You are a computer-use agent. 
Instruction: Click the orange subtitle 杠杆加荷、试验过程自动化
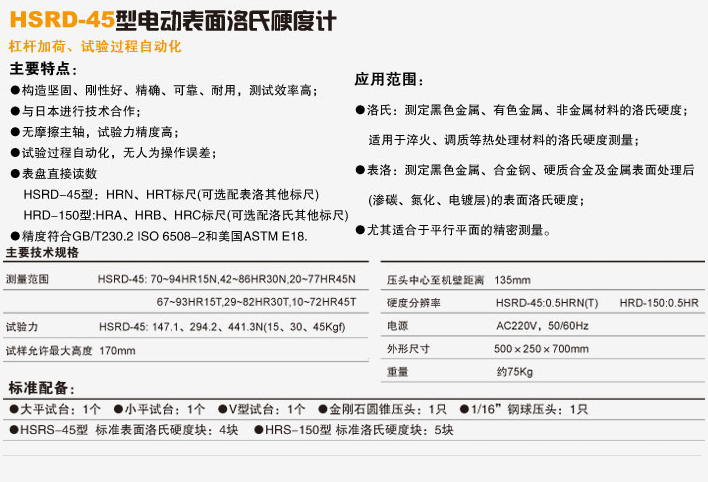pyautogui.click(x=96, y=46)
